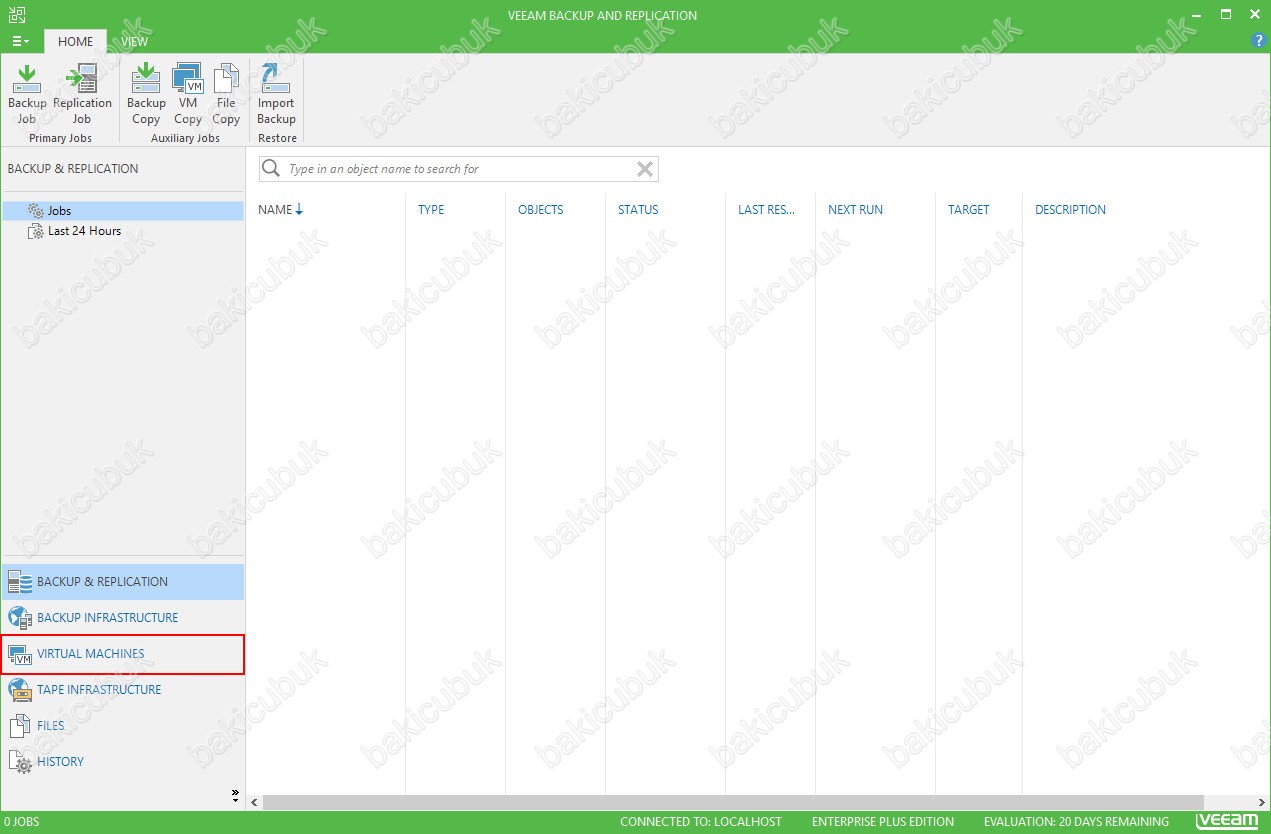
Task: Select Jobs in the tree
Action: (122, 211)
